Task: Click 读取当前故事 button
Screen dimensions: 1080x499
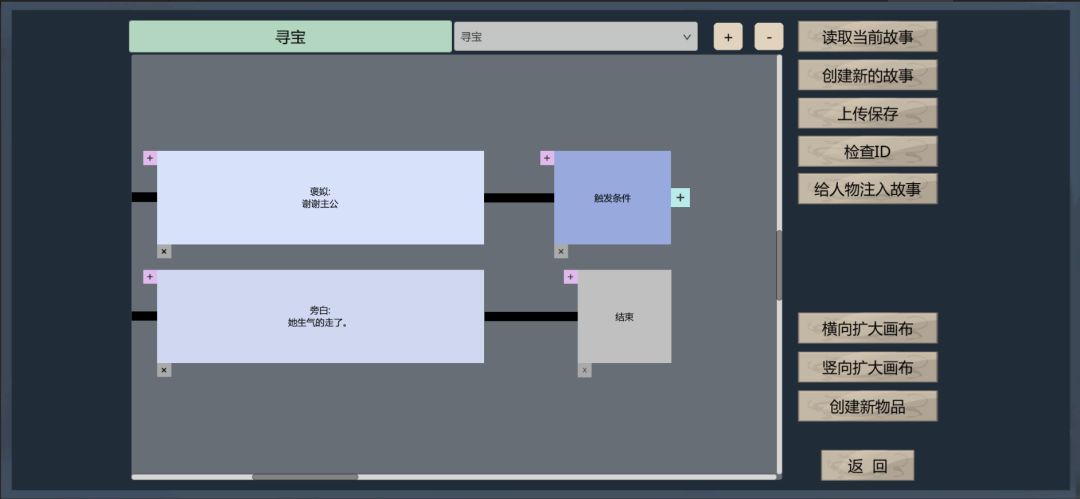Action: (867, 37)
